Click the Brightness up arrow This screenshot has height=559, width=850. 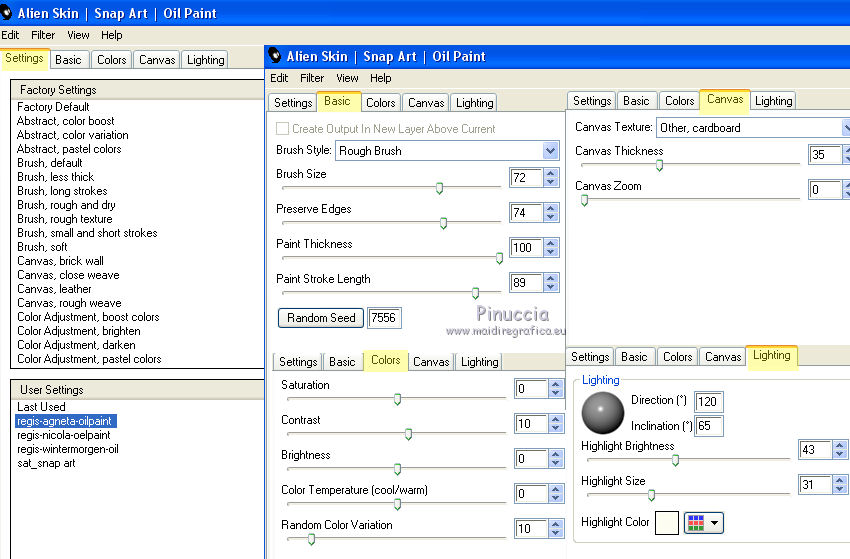click(556, 454)
